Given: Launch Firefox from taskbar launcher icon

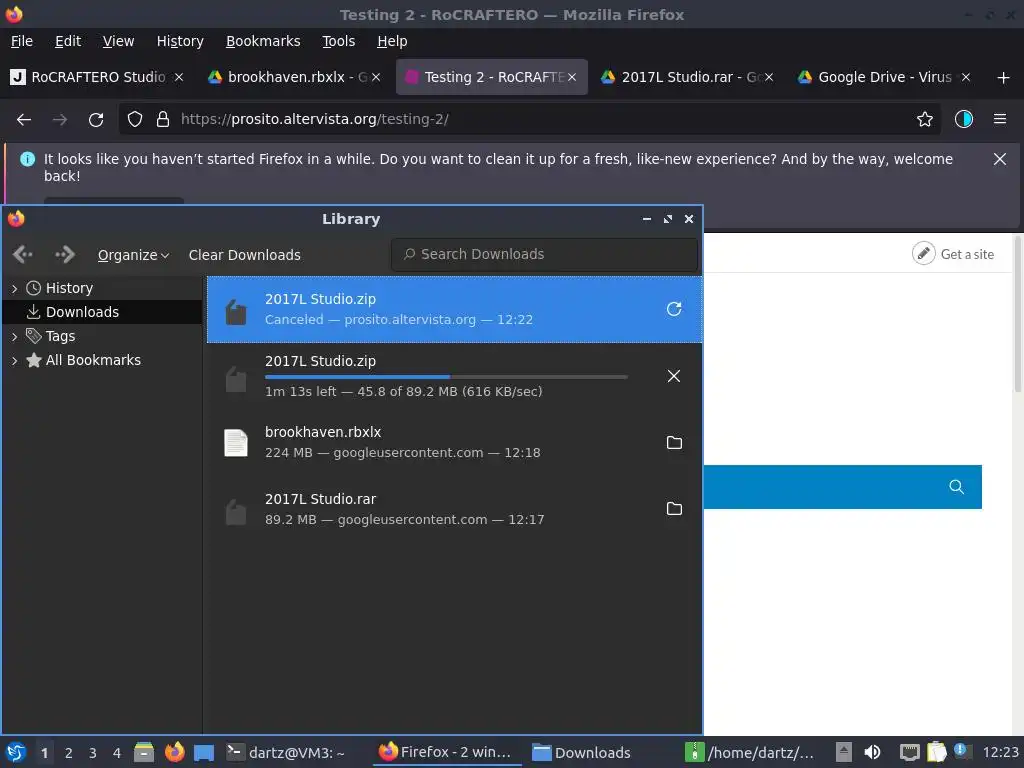Looking at the screenshot, I should pyautogui.click(x=174, y=752).
